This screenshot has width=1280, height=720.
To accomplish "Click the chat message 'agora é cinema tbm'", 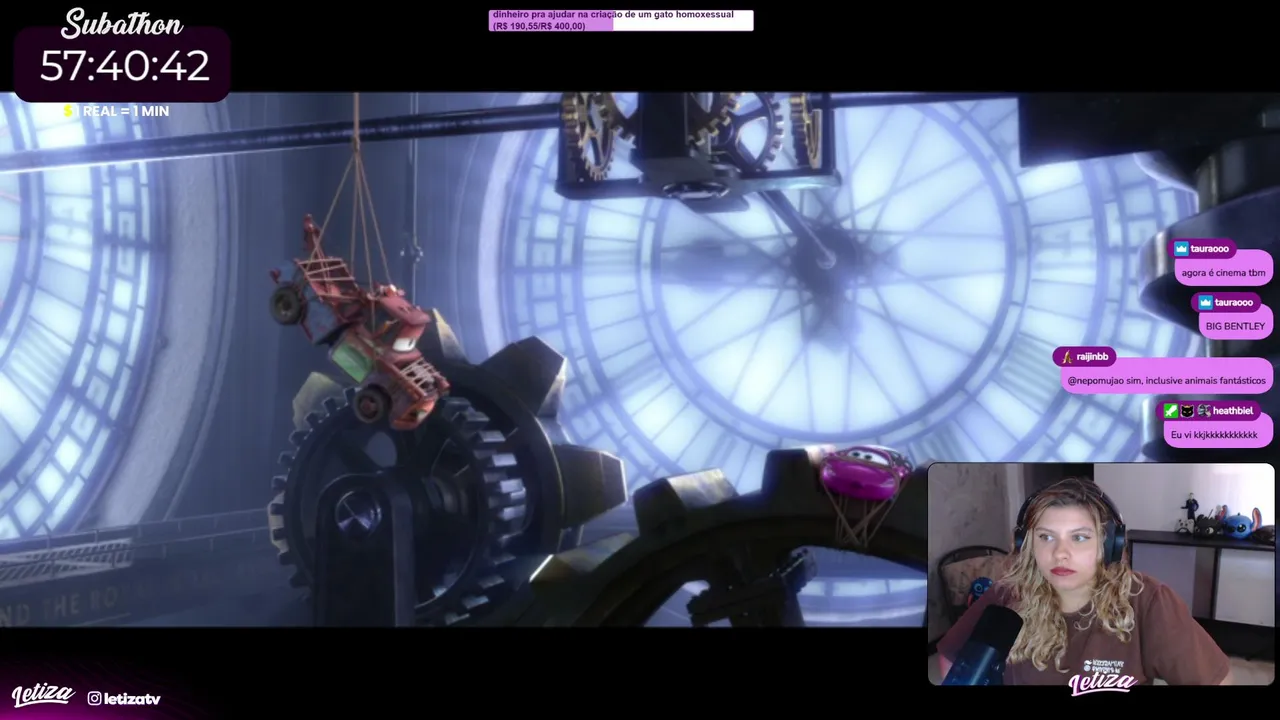I will pyautogui.click(x=1223, y=272).
